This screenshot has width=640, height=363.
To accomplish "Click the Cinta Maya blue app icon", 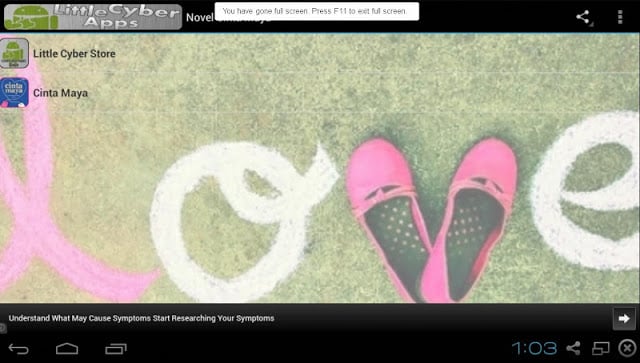I will click(14, 93).
